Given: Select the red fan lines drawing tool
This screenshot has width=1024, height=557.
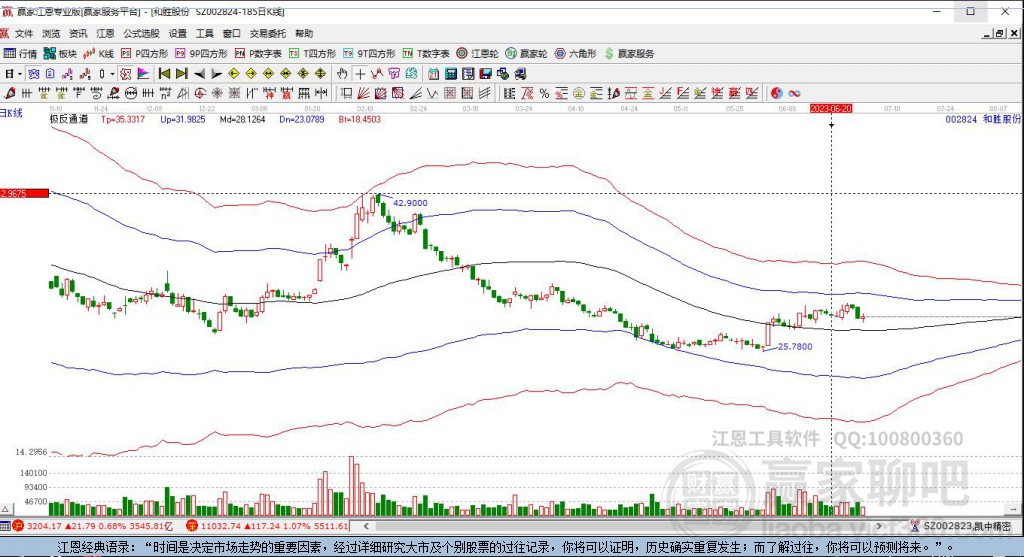Looking at the screenshot, I should pos(362,93).
